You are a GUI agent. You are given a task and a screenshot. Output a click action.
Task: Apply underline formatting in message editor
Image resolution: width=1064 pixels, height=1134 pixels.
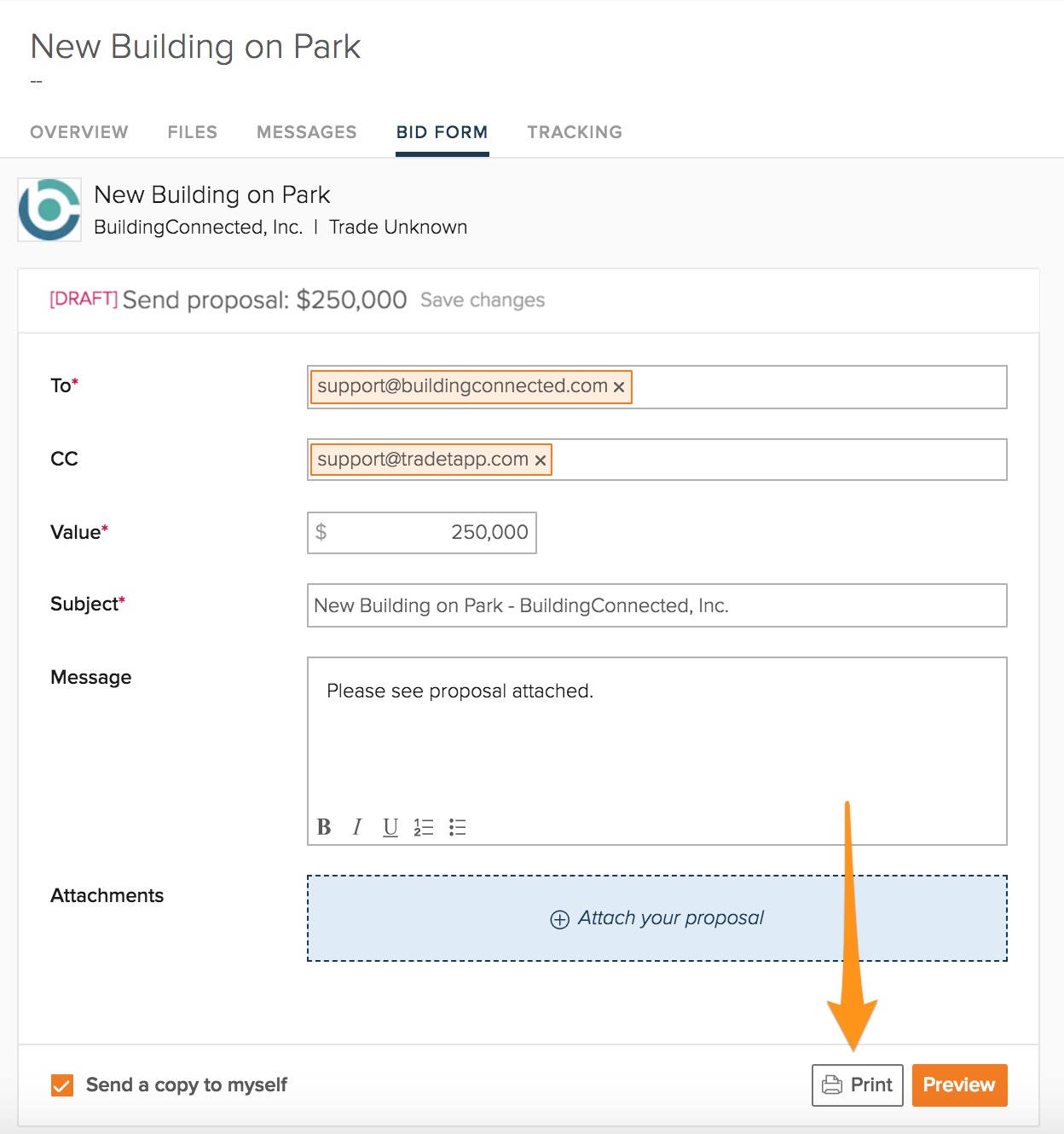pos(390,827)
